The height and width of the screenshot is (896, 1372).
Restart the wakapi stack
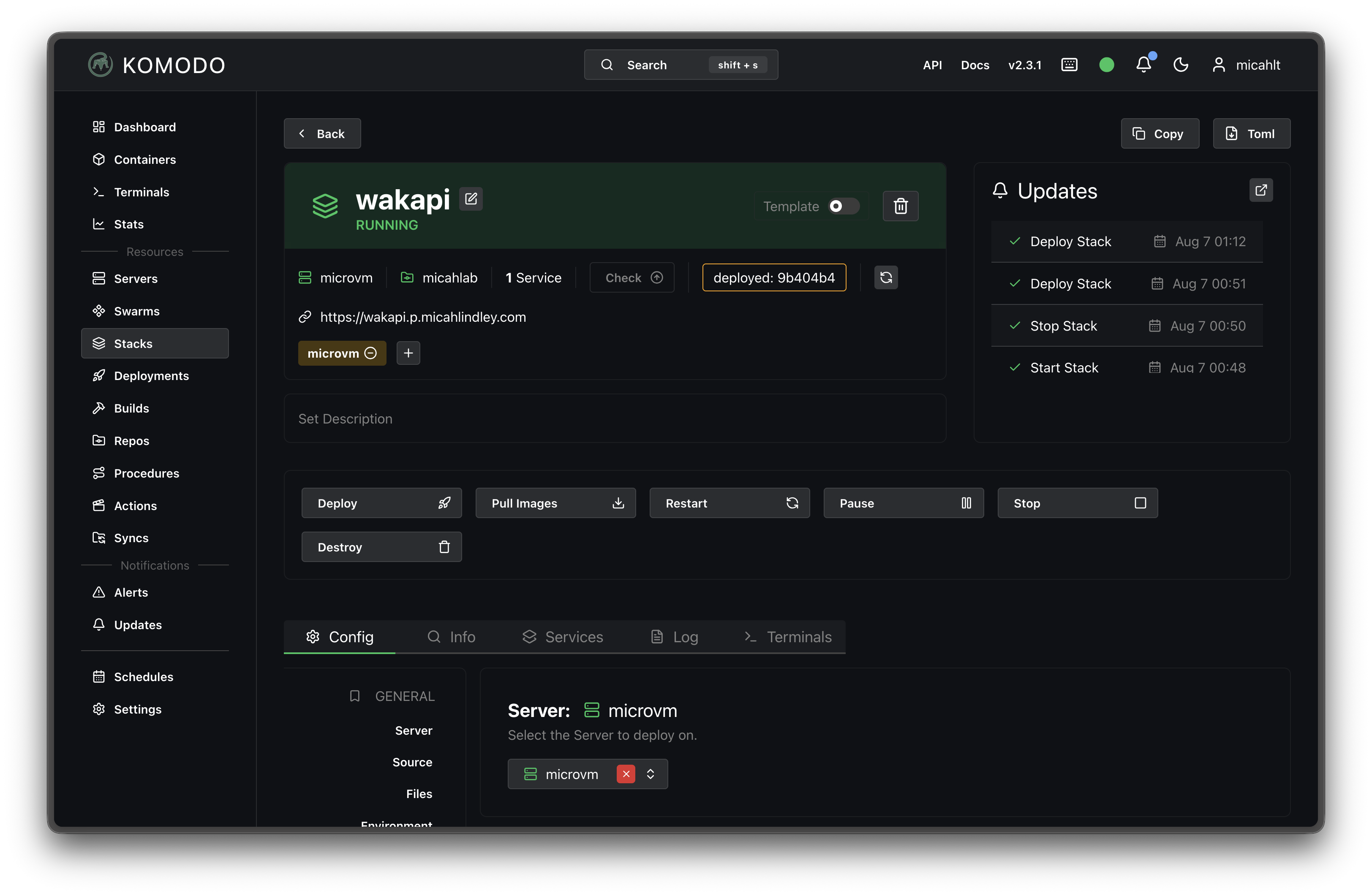point(730,503)
